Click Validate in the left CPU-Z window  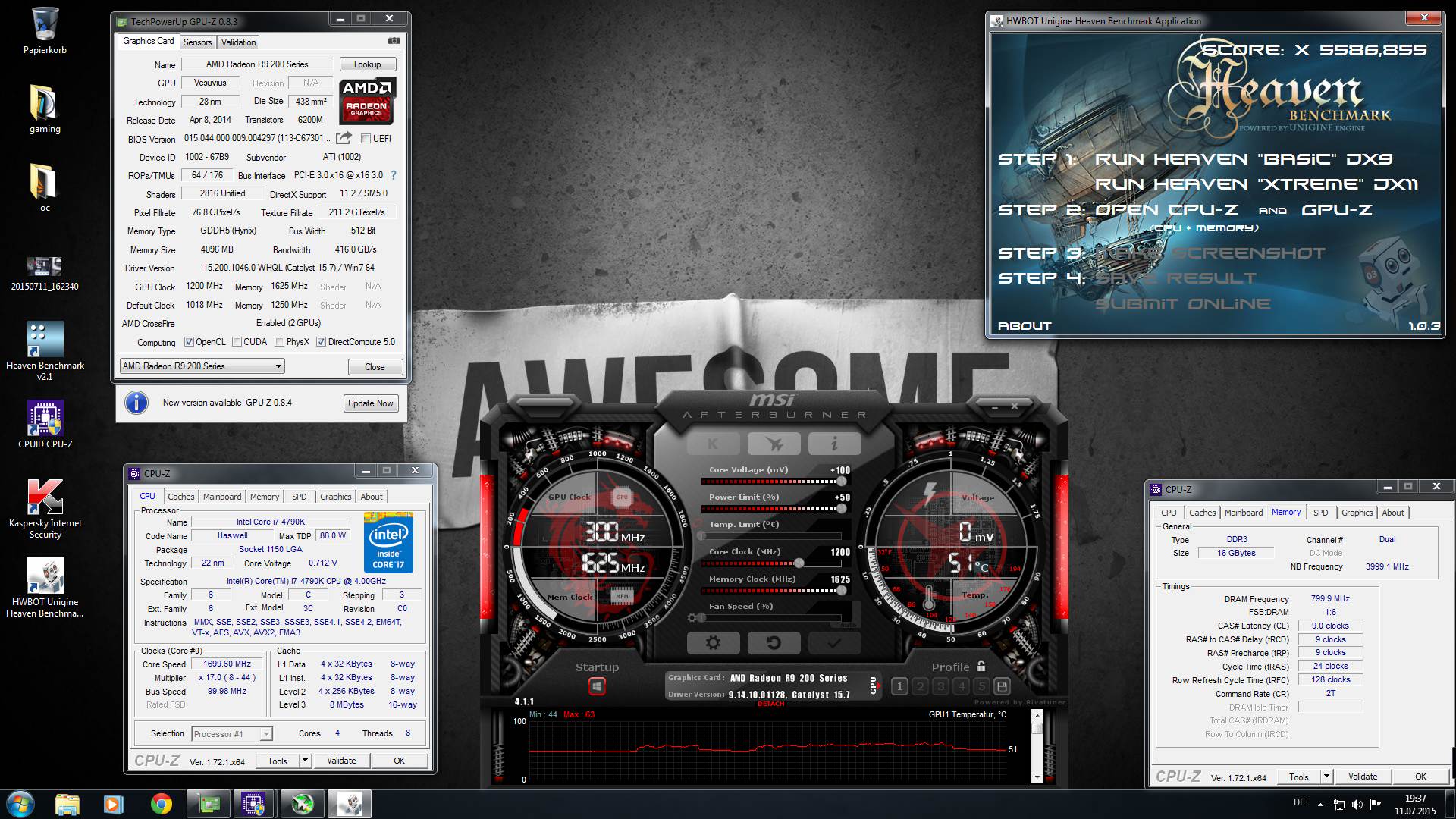pos(341,761)
